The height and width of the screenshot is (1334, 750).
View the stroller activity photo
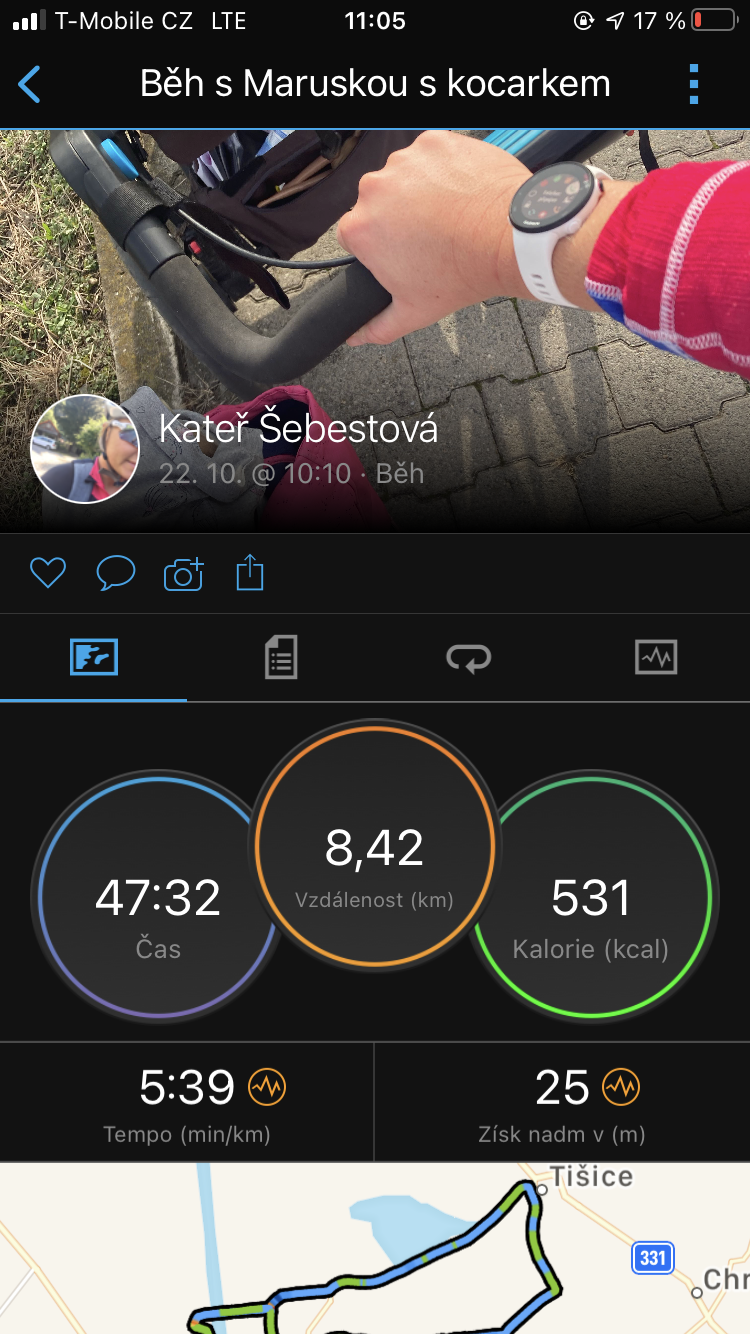tap(375, 331)
